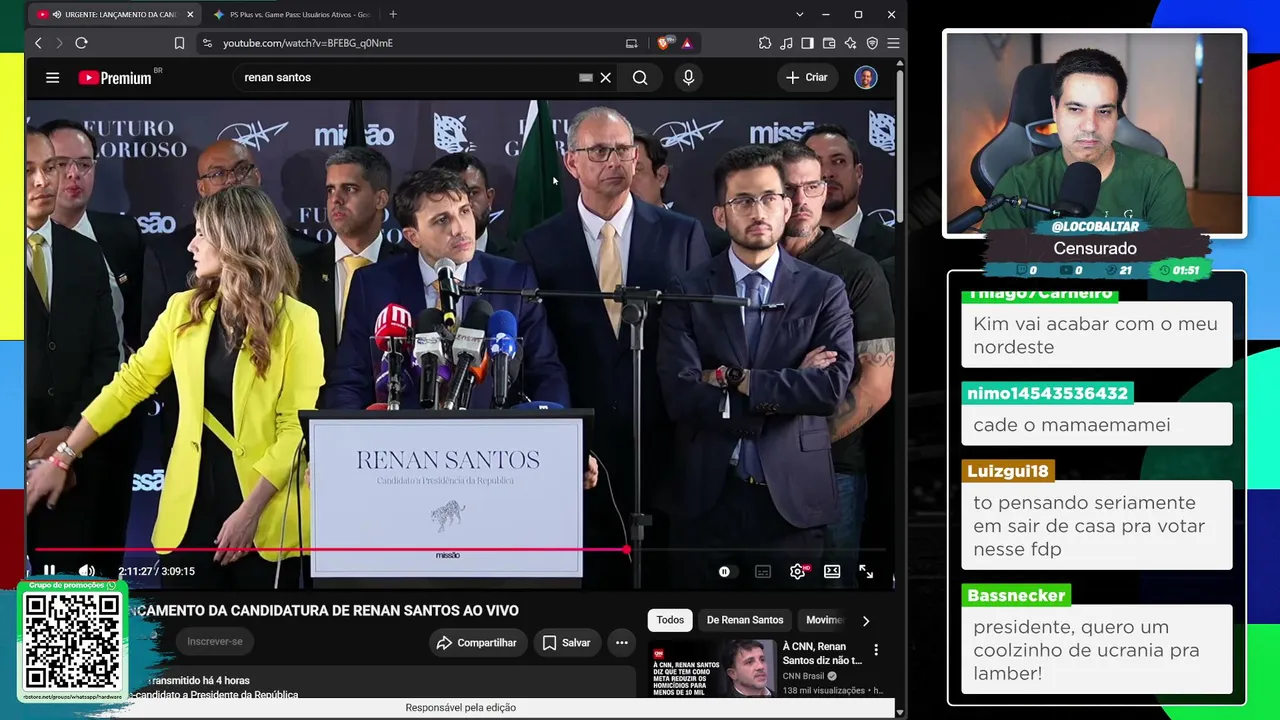The width and height of the screenshot is (1280, 720).
Task: Open more actions three-dot menu under video
Action: [622, 643]
